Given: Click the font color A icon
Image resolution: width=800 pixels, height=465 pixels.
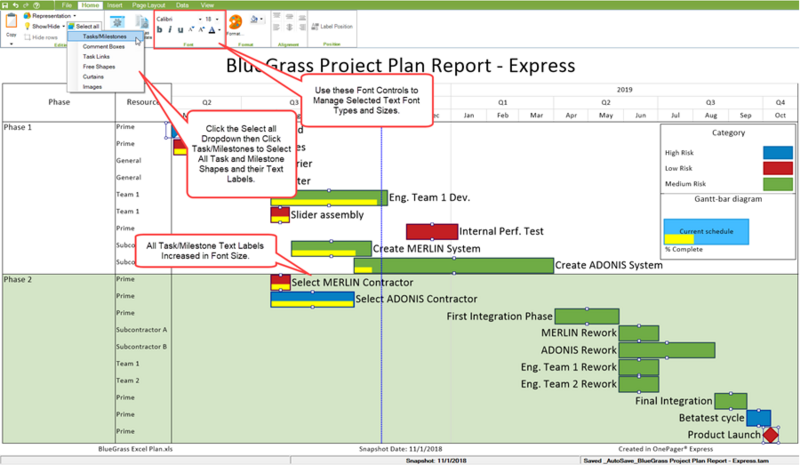Looking at the screenshot, I should click(212, 30).
